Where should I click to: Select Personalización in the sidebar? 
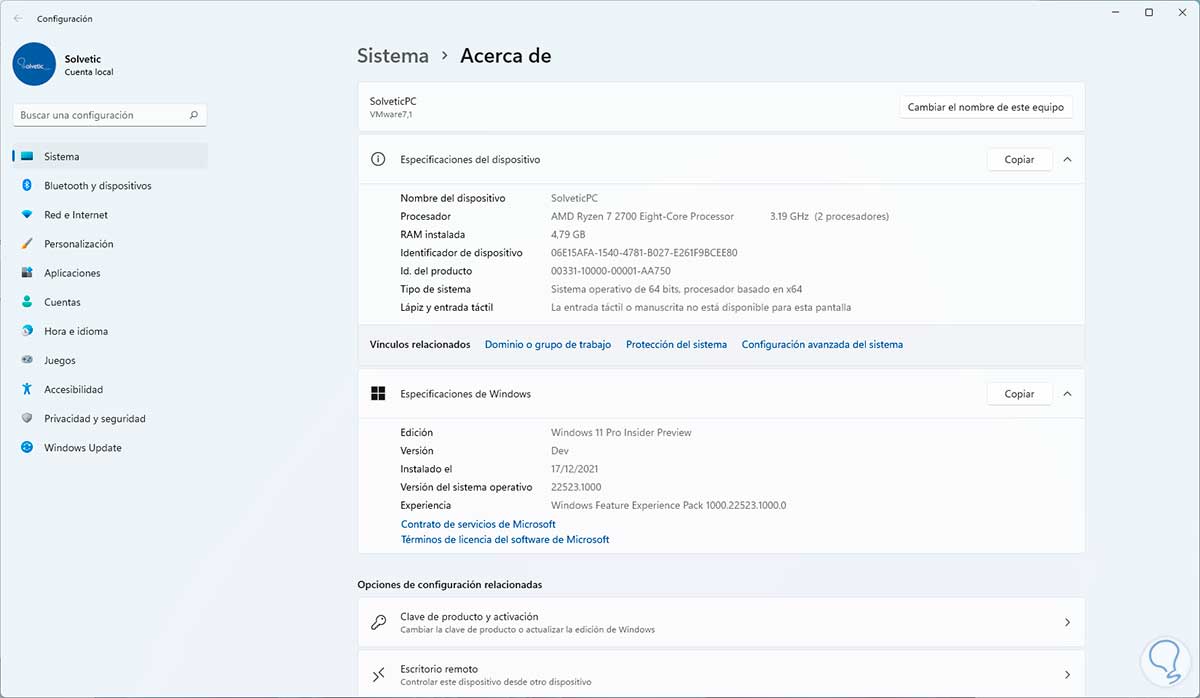point(110,244)
